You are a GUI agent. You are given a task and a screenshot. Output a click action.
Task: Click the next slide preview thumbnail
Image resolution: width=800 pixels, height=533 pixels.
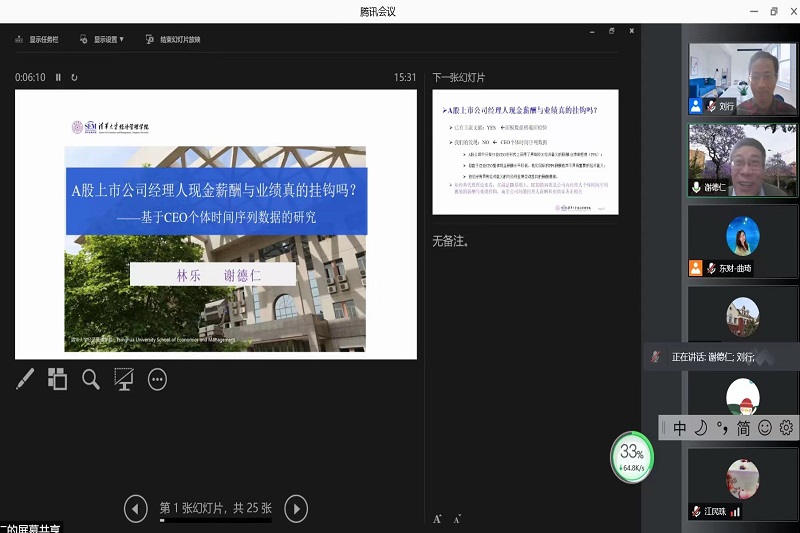[525, 151]
